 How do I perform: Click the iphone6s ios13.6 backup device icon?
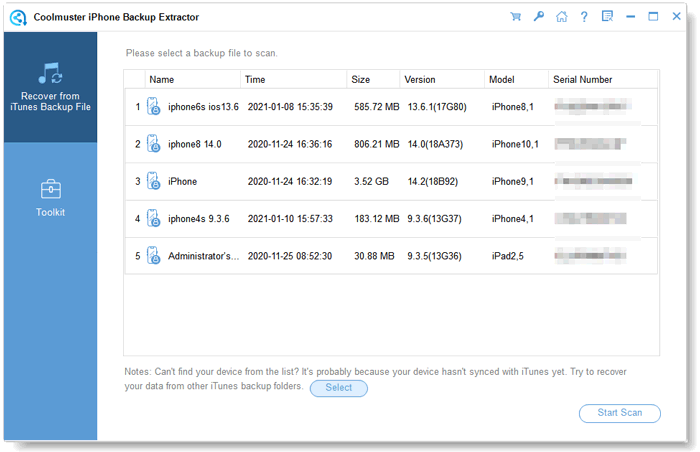(154, 107)
